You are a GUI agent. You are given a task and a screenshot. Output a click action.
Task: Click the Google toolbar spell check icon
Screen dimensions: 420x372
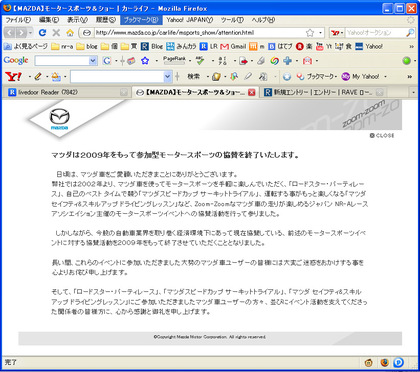point(200,61)
